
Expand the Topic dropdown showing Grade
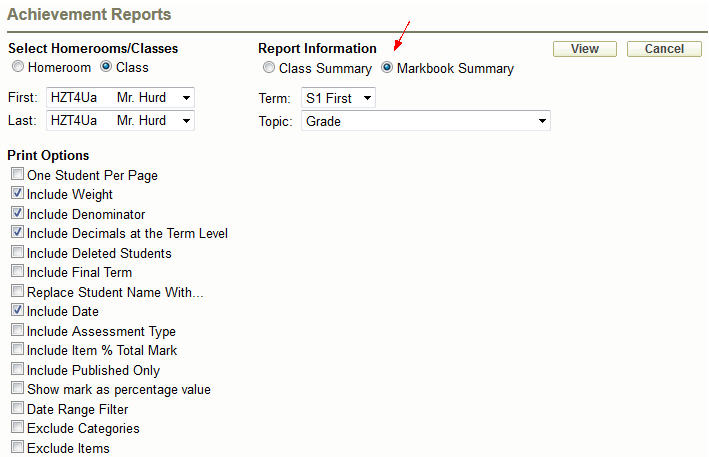click(425, 121)
